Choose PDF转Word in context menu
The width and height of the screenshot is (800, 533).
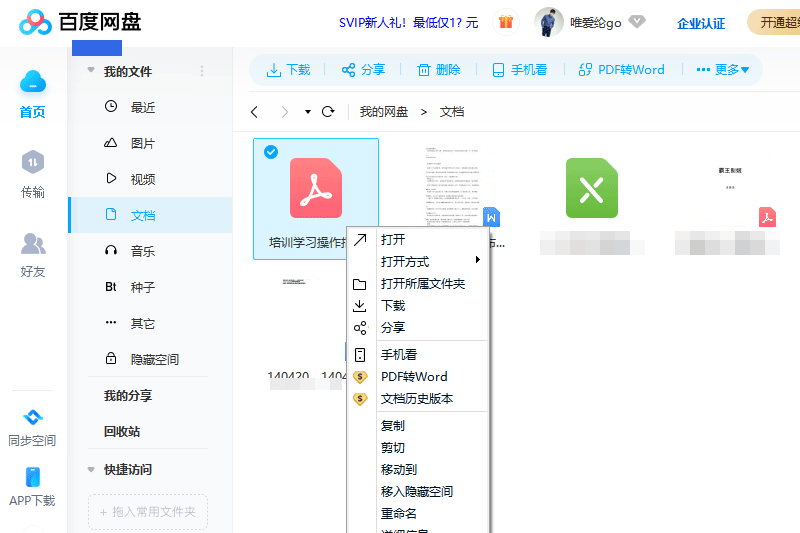pos(417,376)
